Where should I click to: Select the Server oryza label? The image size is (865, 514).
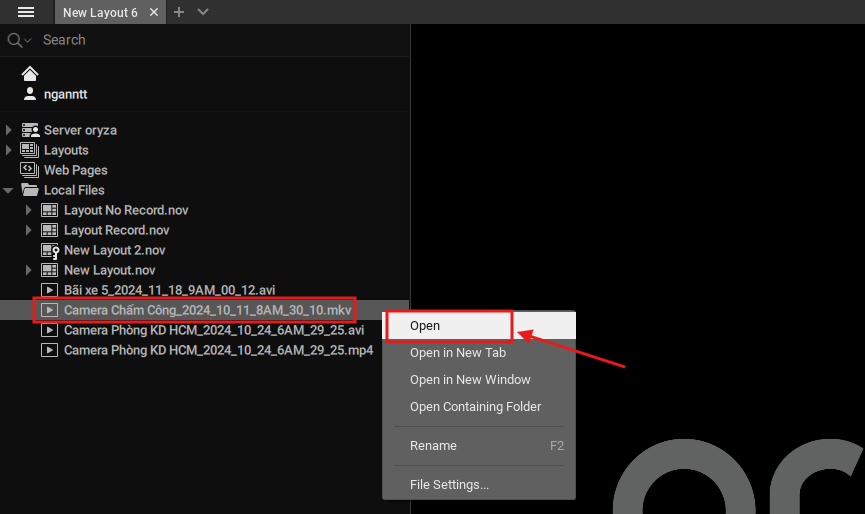81,130
